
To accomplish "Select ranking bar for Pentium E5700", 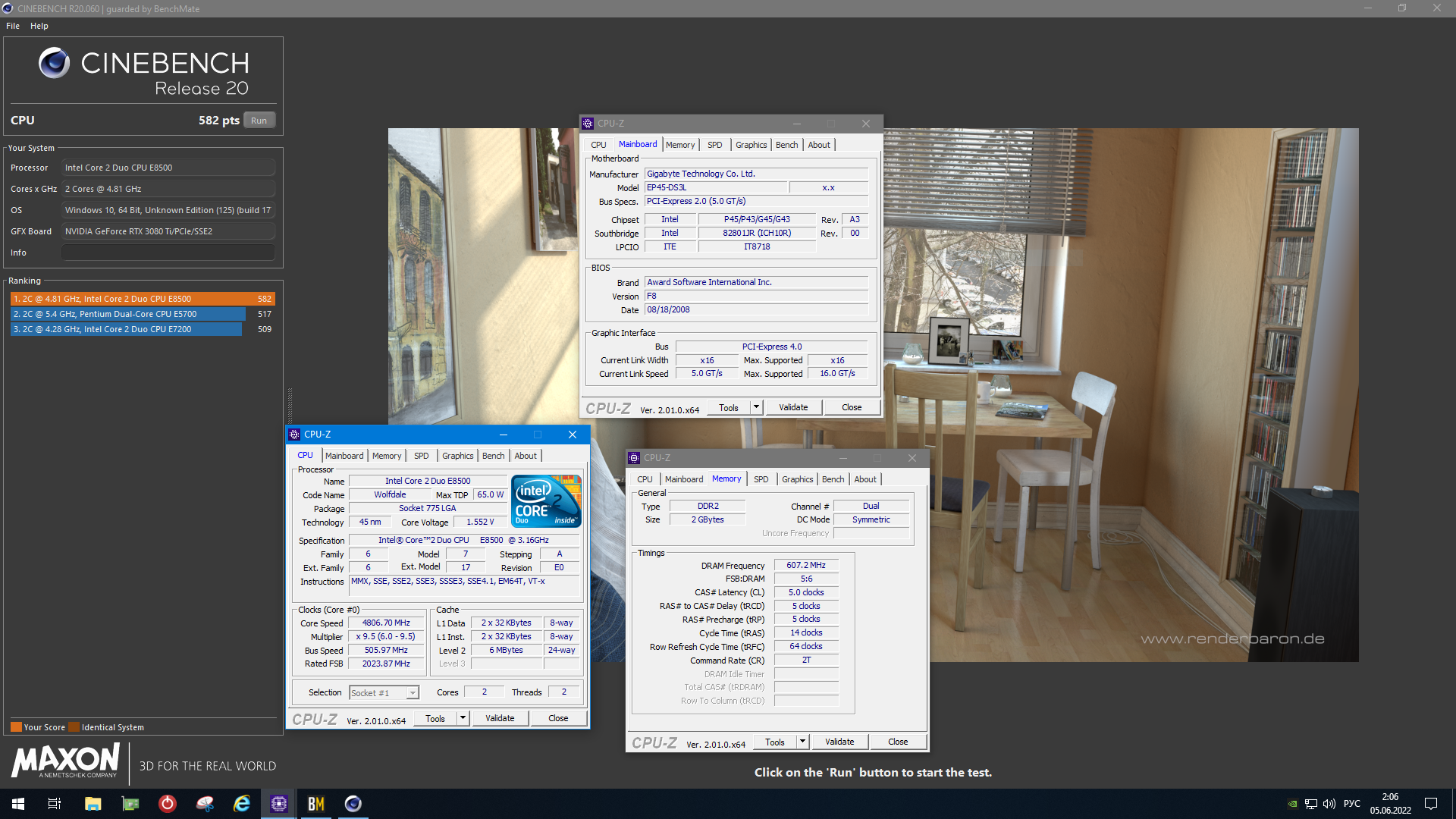I will tap(128, 314).
